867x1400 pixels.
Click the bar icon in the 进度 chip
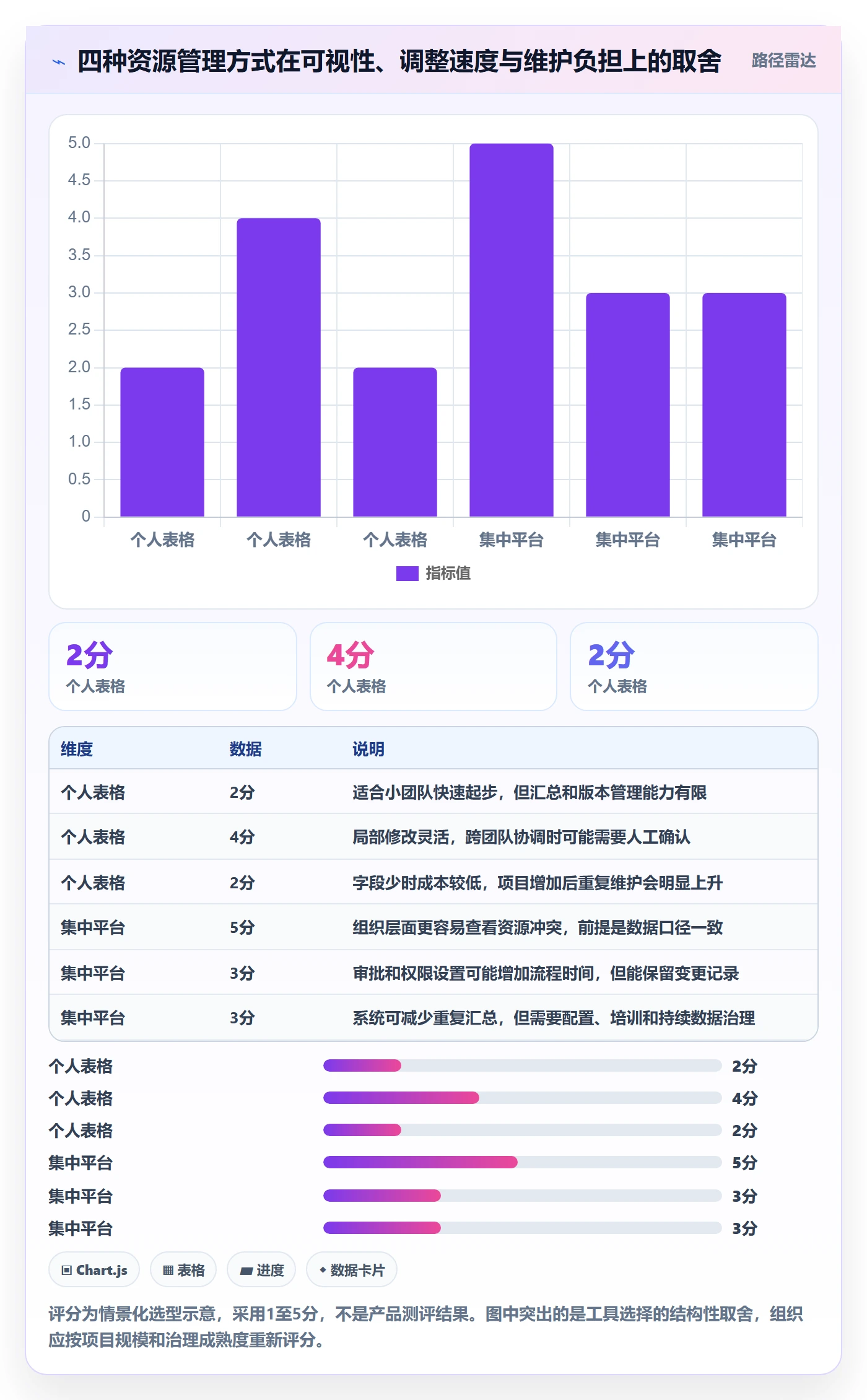[246, 1270]
